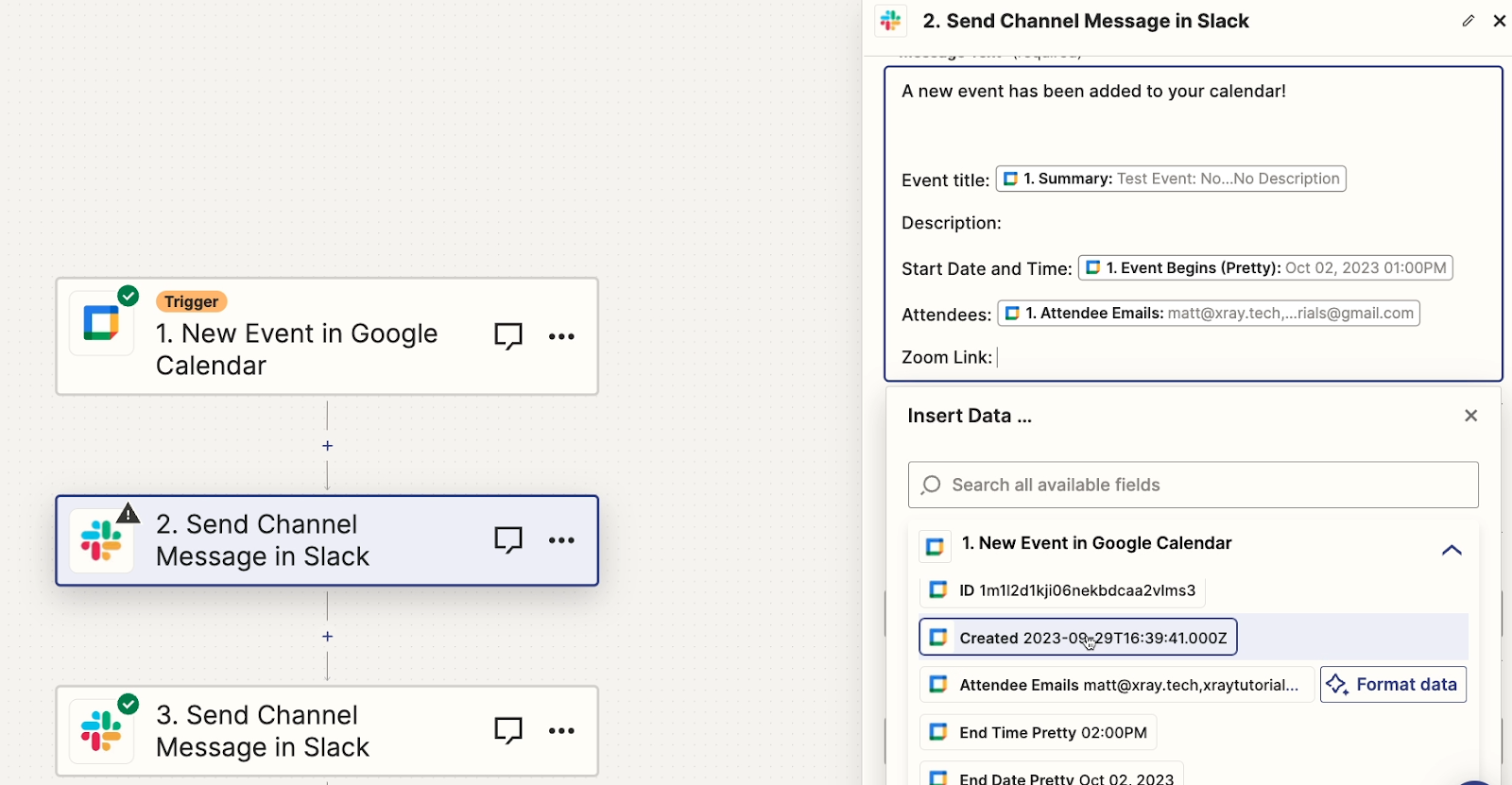Click the Event Begins (Pretty) token
The width and height of the screenshot is (1512, 785).
[x=1265, y=268]
